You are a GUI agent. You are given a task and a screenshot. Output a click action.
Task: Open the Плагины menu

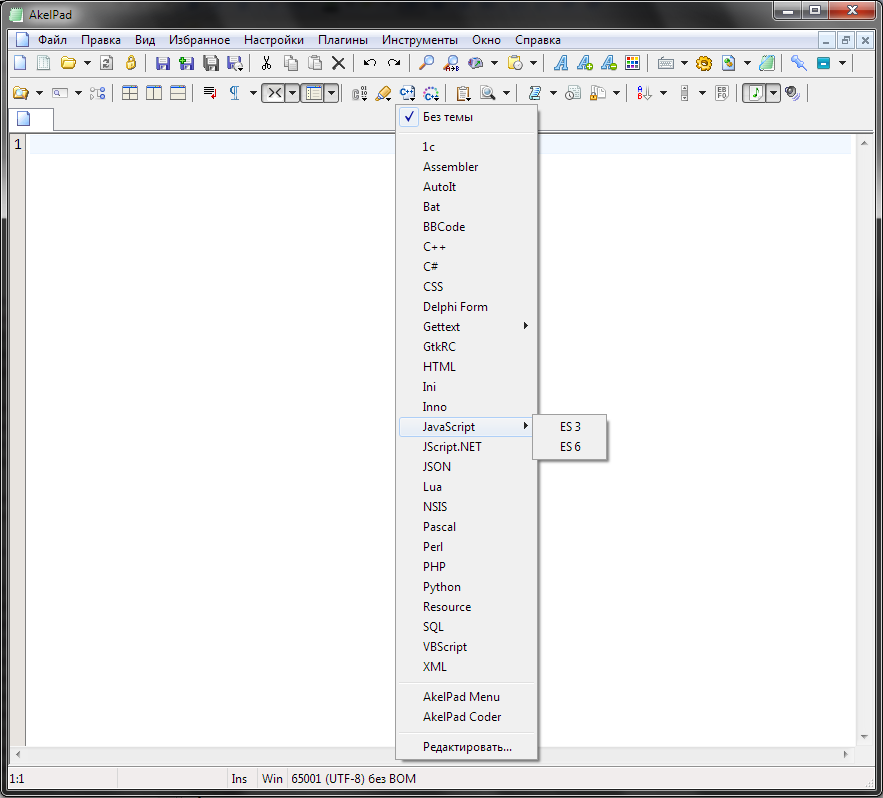coord(343,40)
